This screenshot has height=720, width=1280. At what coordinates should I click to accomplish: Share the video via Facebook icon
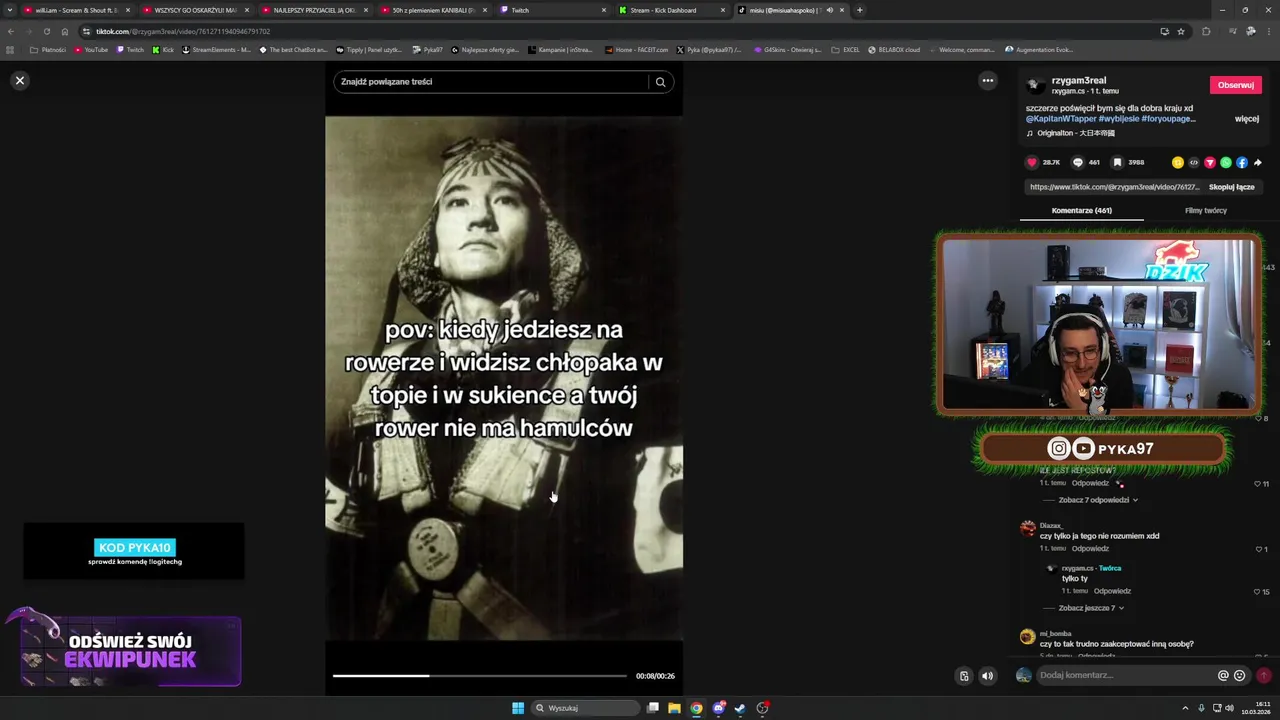tap(1241, 162)
